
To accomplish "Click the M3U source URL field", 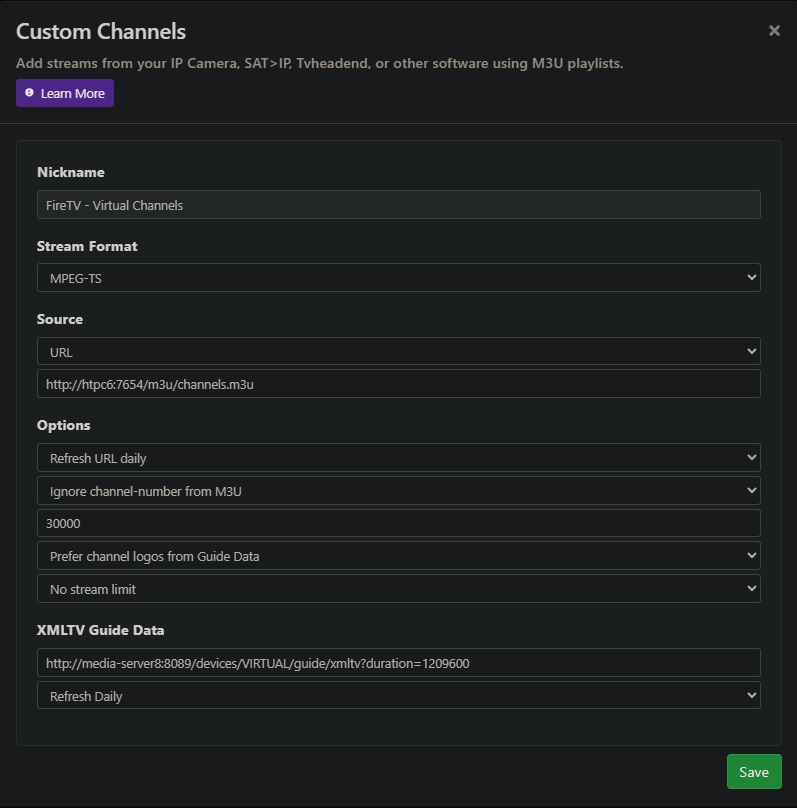I will click(x=398, y=384).
